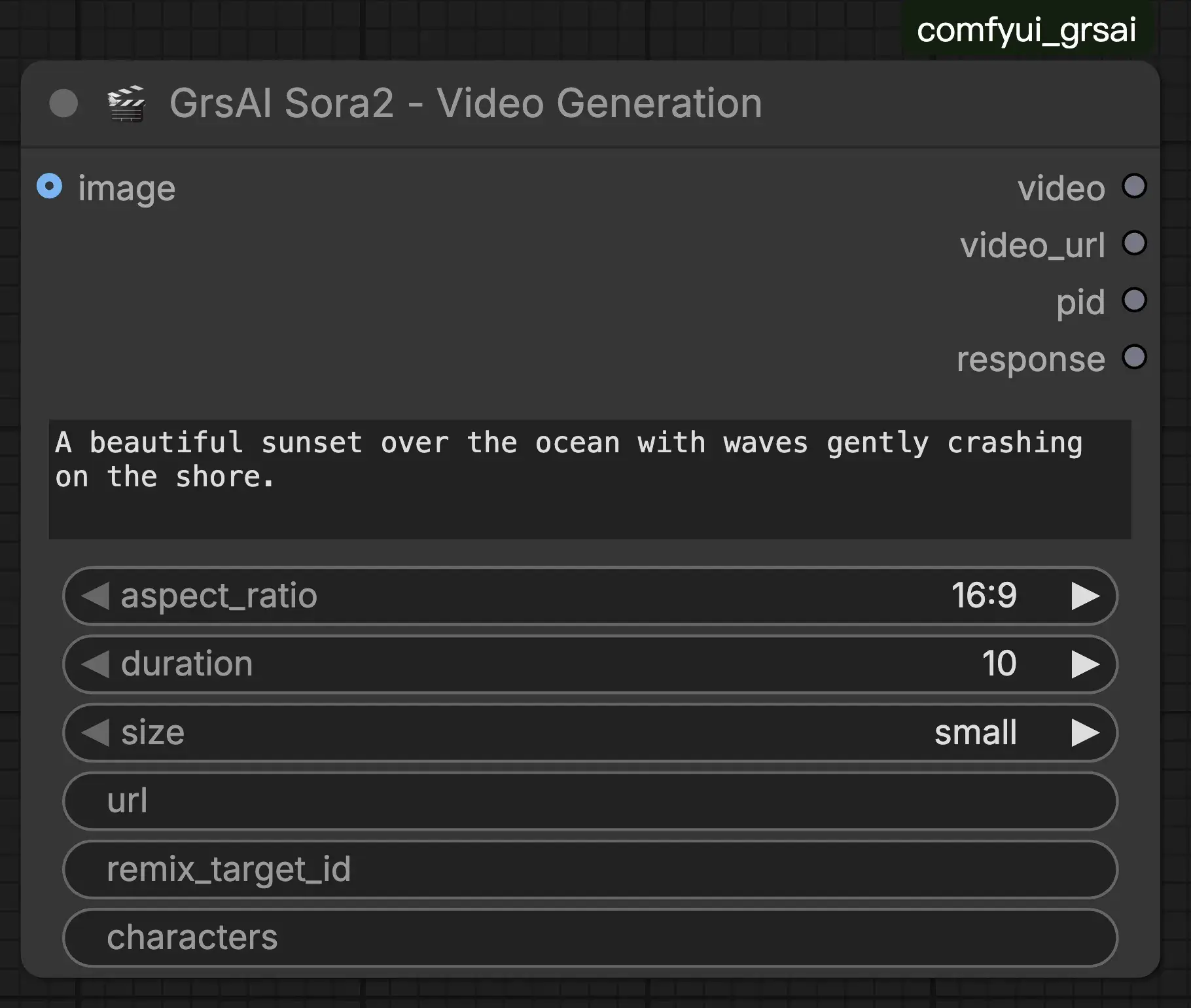Toggle the node collapse dot

(63, 103)
